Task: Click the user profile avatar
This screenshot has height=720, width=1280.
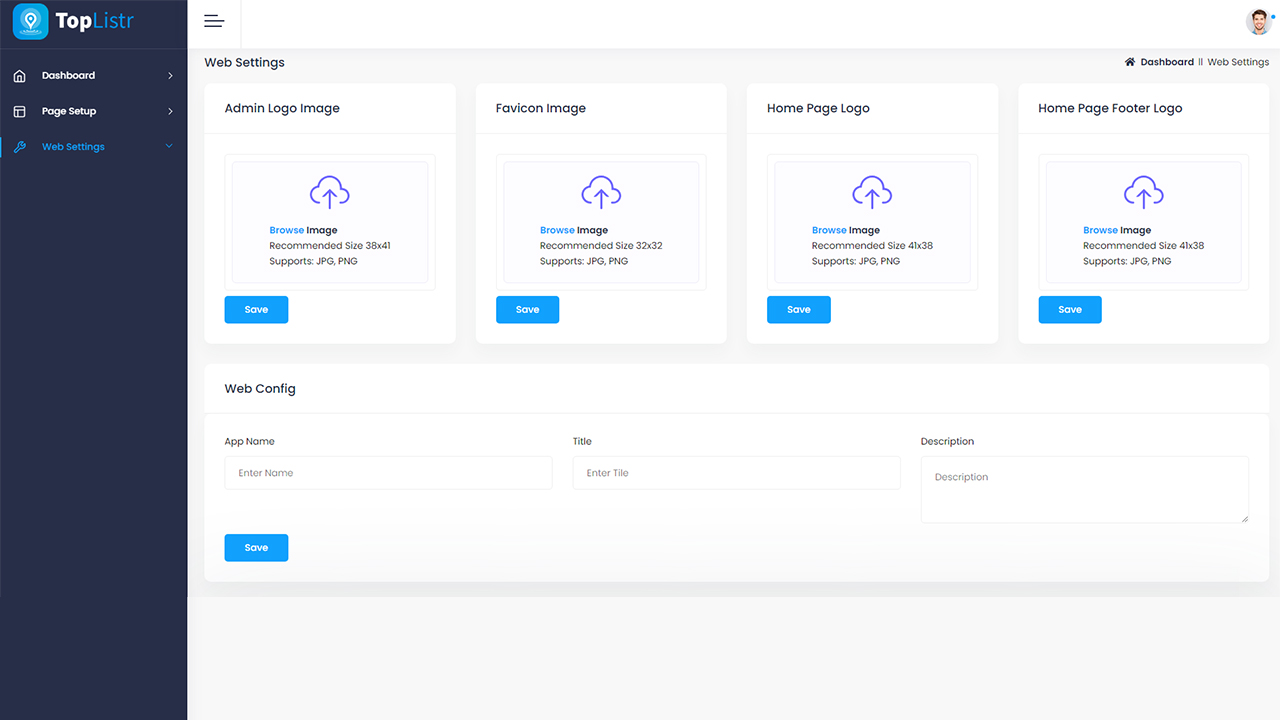Action: [x=1258, y=20]
